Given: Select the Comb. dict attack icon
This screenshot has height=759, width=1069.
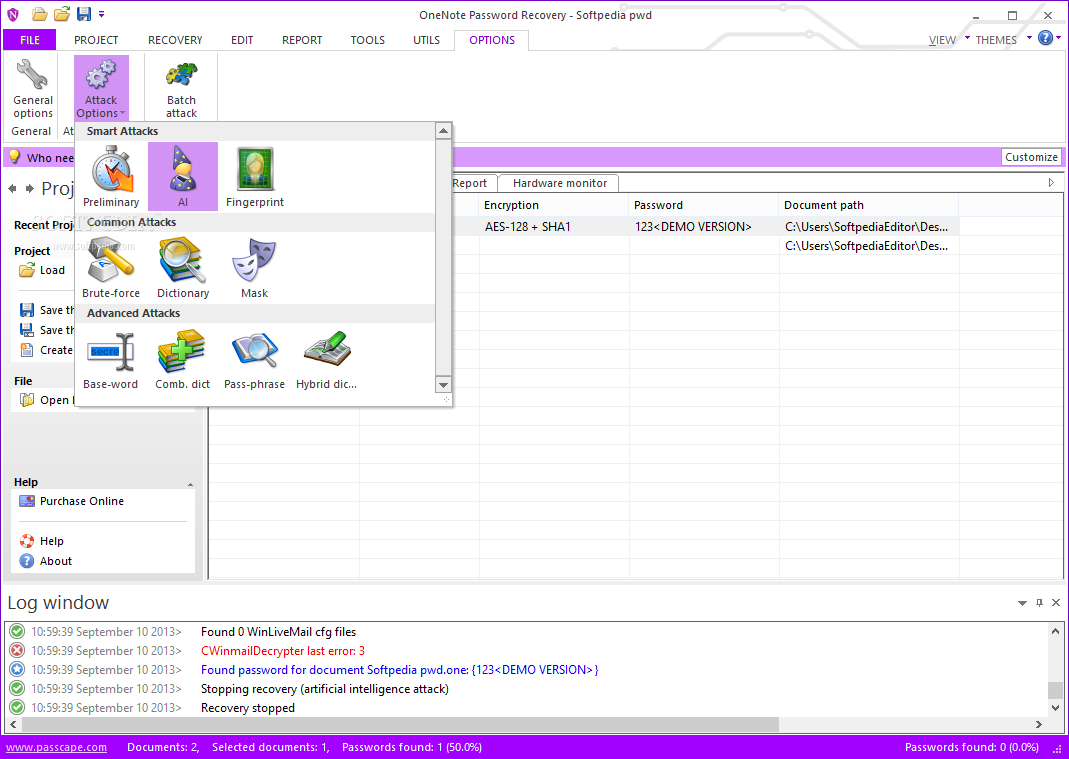Looking at the screenshot, I should pyautogui.click(x=183, y=359).
